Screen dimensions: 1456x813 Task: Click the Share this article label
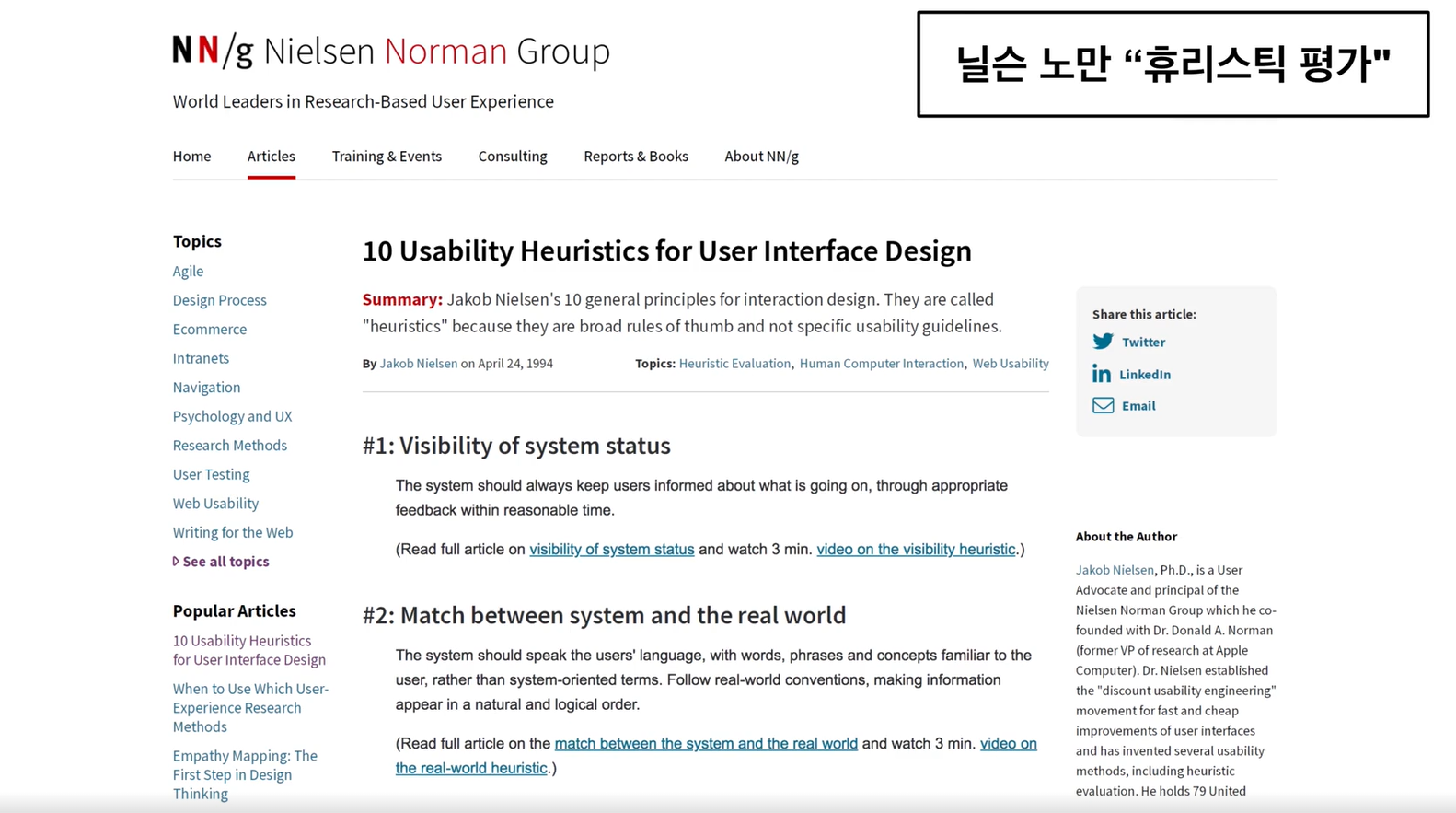pos(1144,315)
